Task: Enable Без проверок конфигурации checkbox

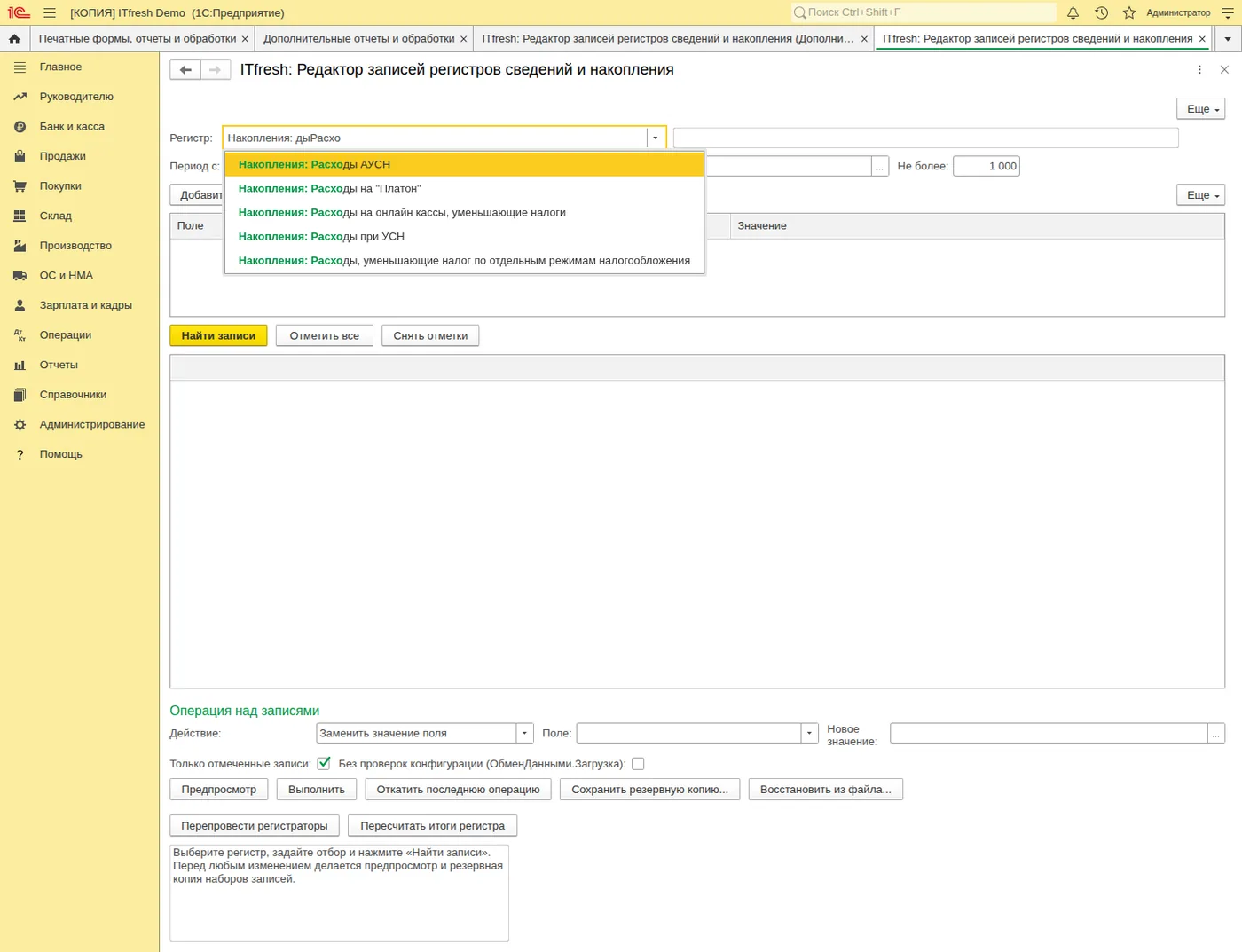Action: tap(638, 763)
